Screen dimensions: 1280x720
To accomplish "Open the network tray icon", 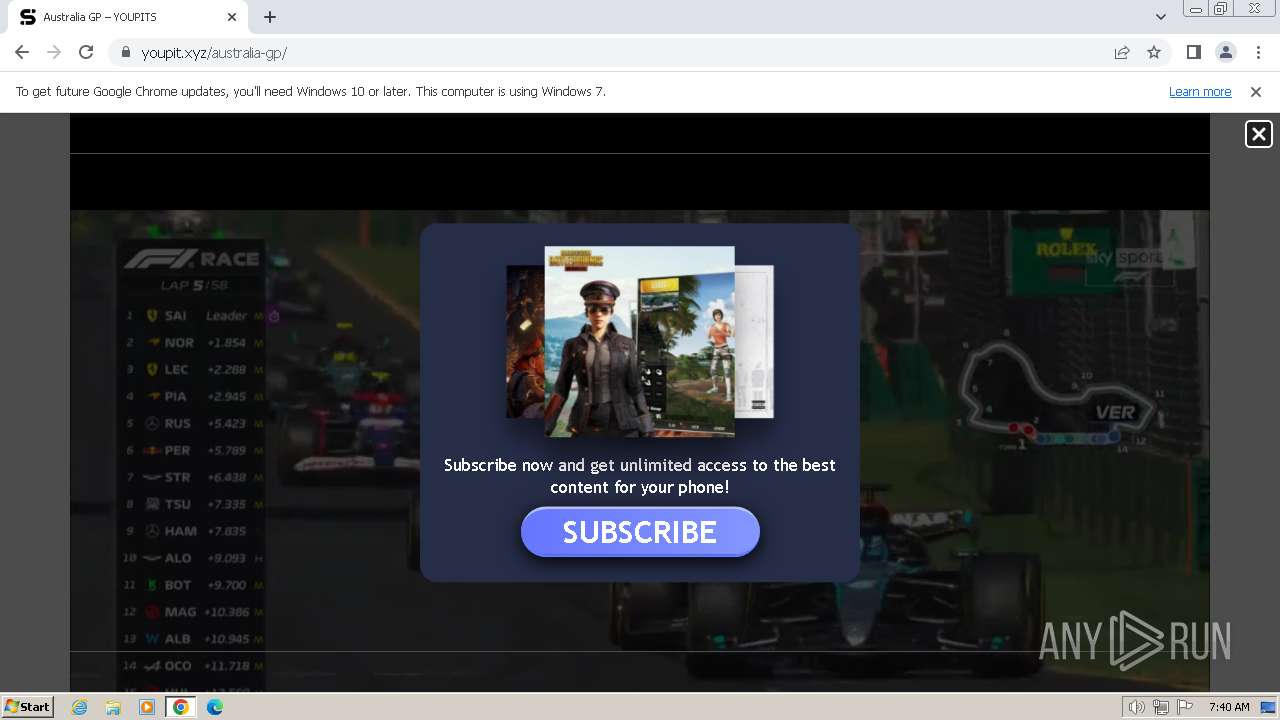I will [1160, 707].
